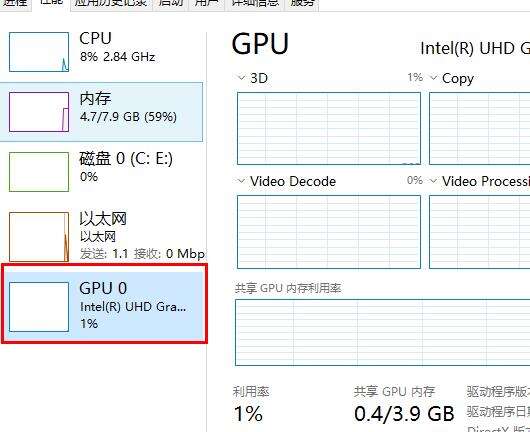Click the Video Decode usage graph
This screenshot has height=432, width=530.
click(x=329, y=232)
